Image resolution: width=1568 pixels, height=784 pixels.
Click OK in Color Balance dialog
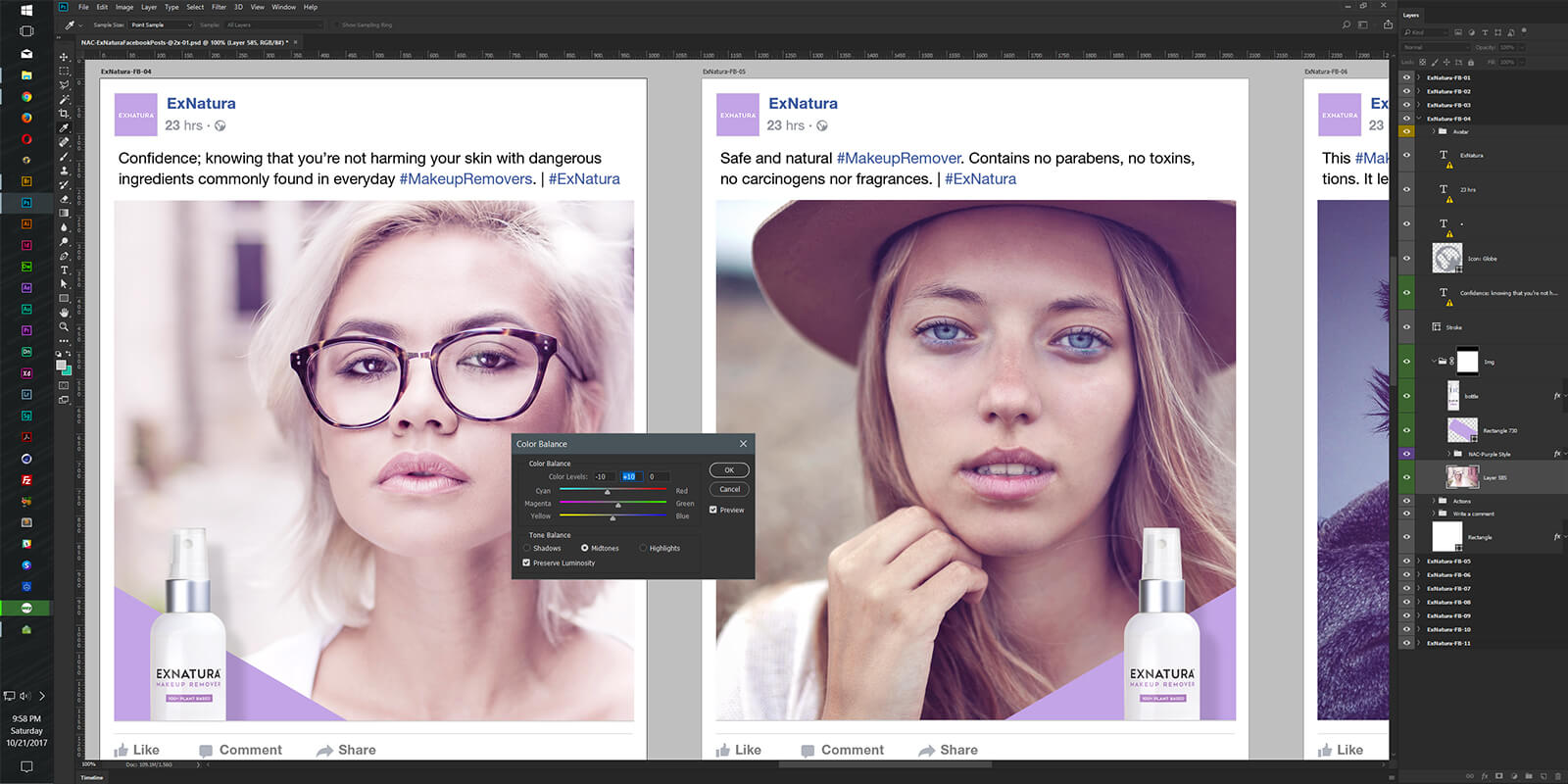[x=729, y=470]
